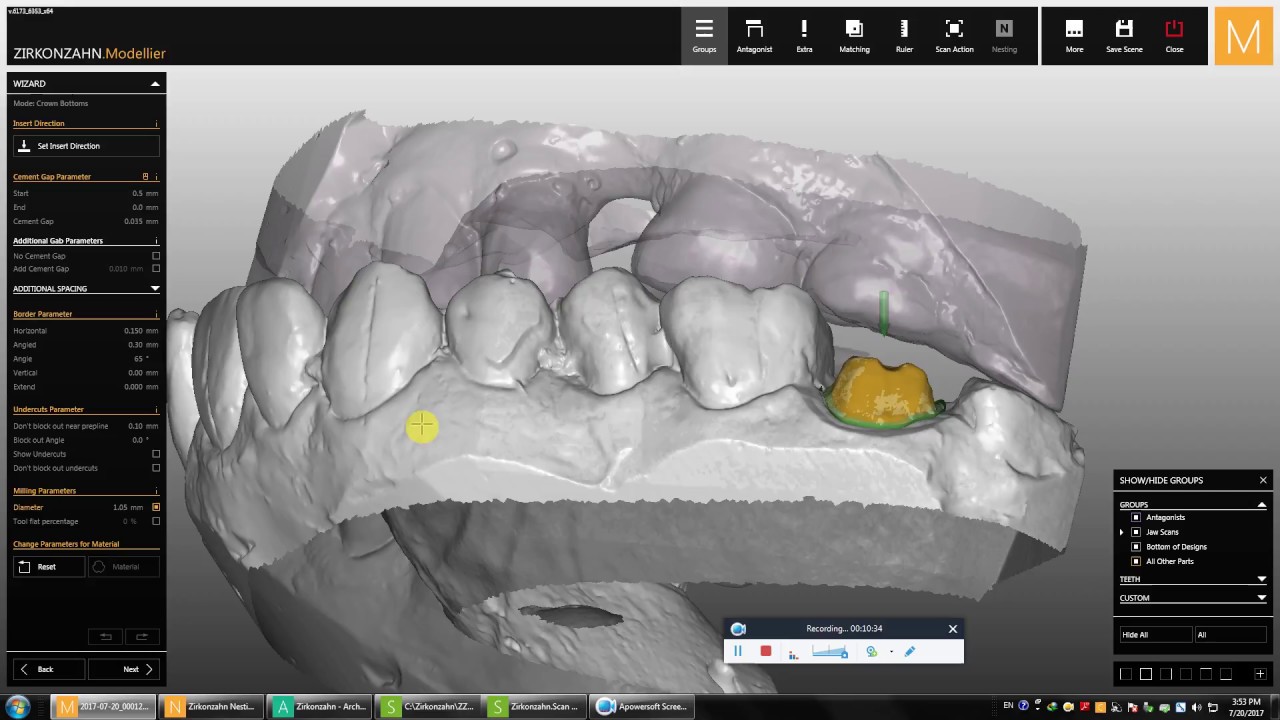This screenshot has height=720, width=1280.
Task: Show Additional Gab Parameters info icon
Action: coord(156,241)
